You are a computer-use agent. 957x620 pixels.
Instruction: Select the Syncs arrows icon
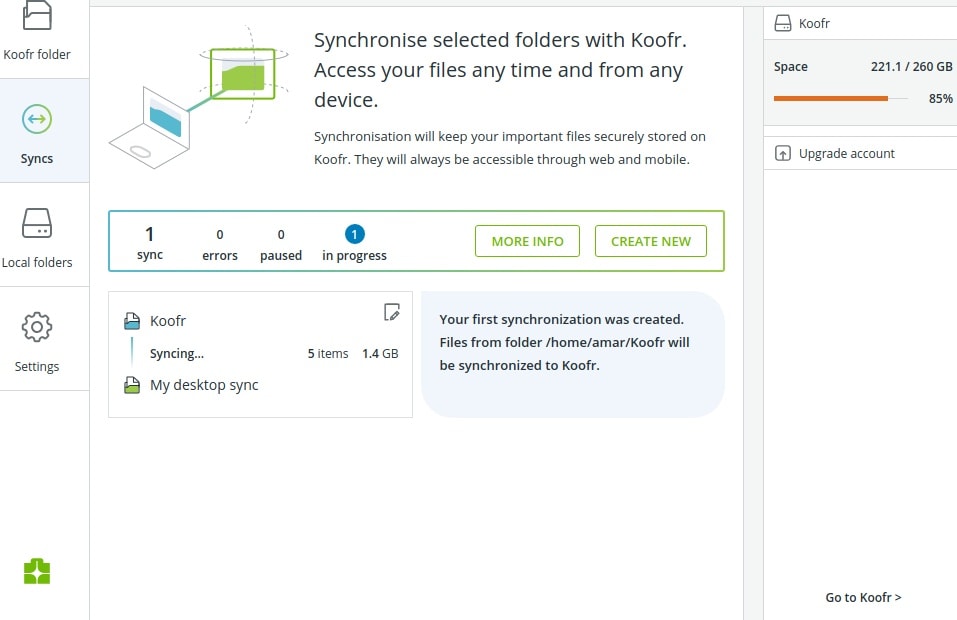(37, 118)
